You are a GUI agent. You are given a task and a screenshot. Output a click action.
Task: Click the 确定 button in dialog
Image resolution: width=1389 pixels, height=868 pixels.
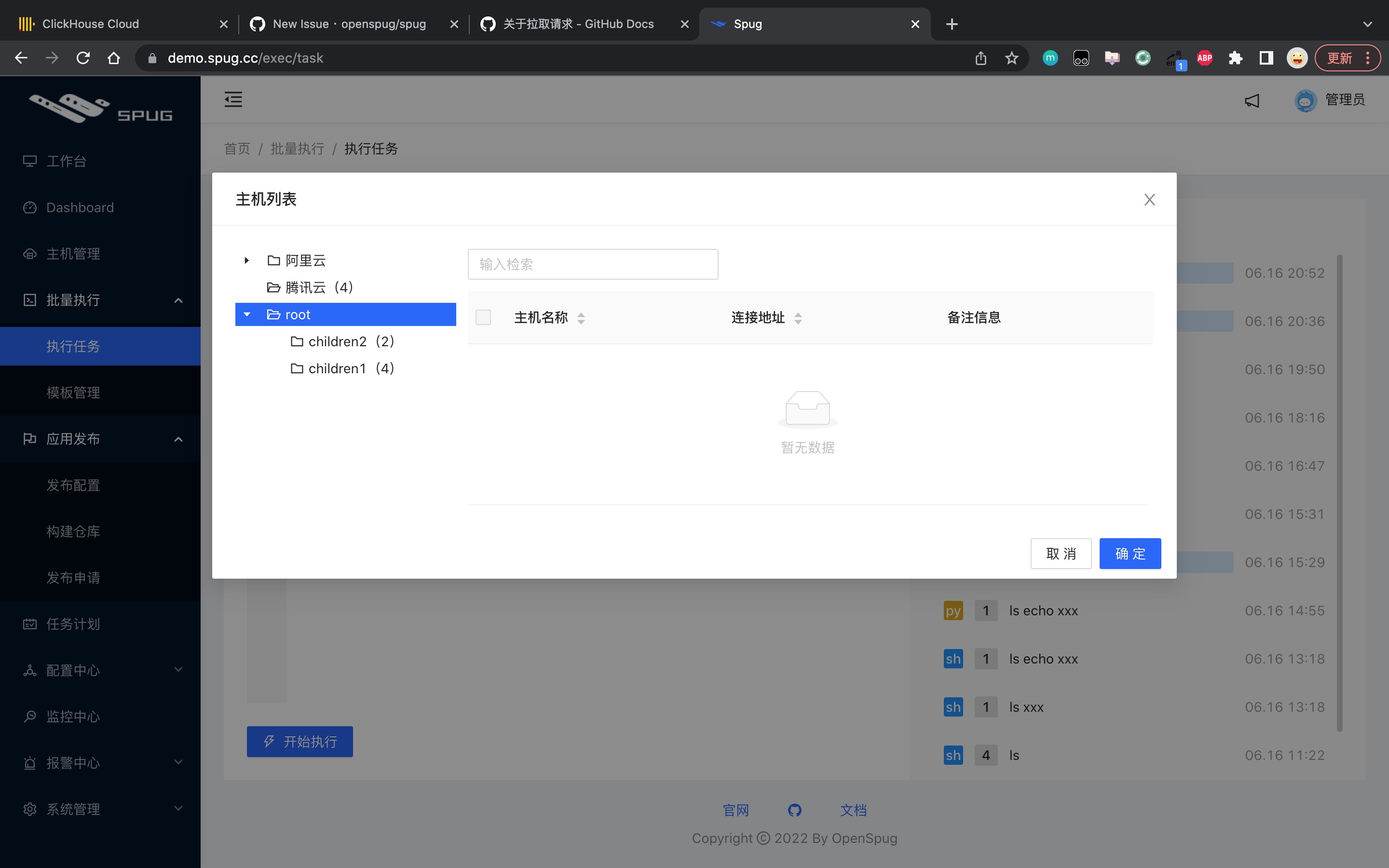click(x=1130, y=554)
